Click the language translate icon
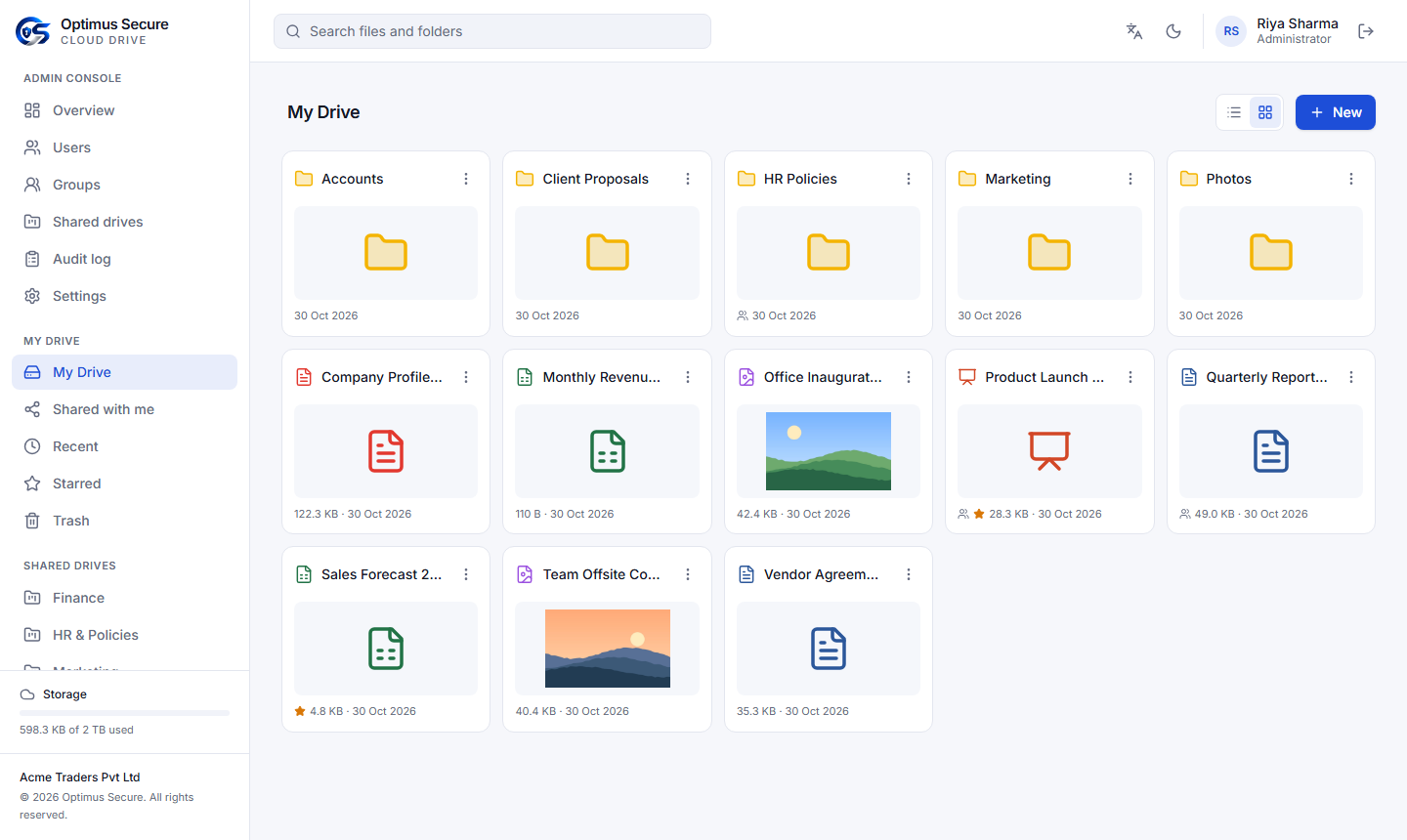 pyautogui.click(x=1134, y=31)
